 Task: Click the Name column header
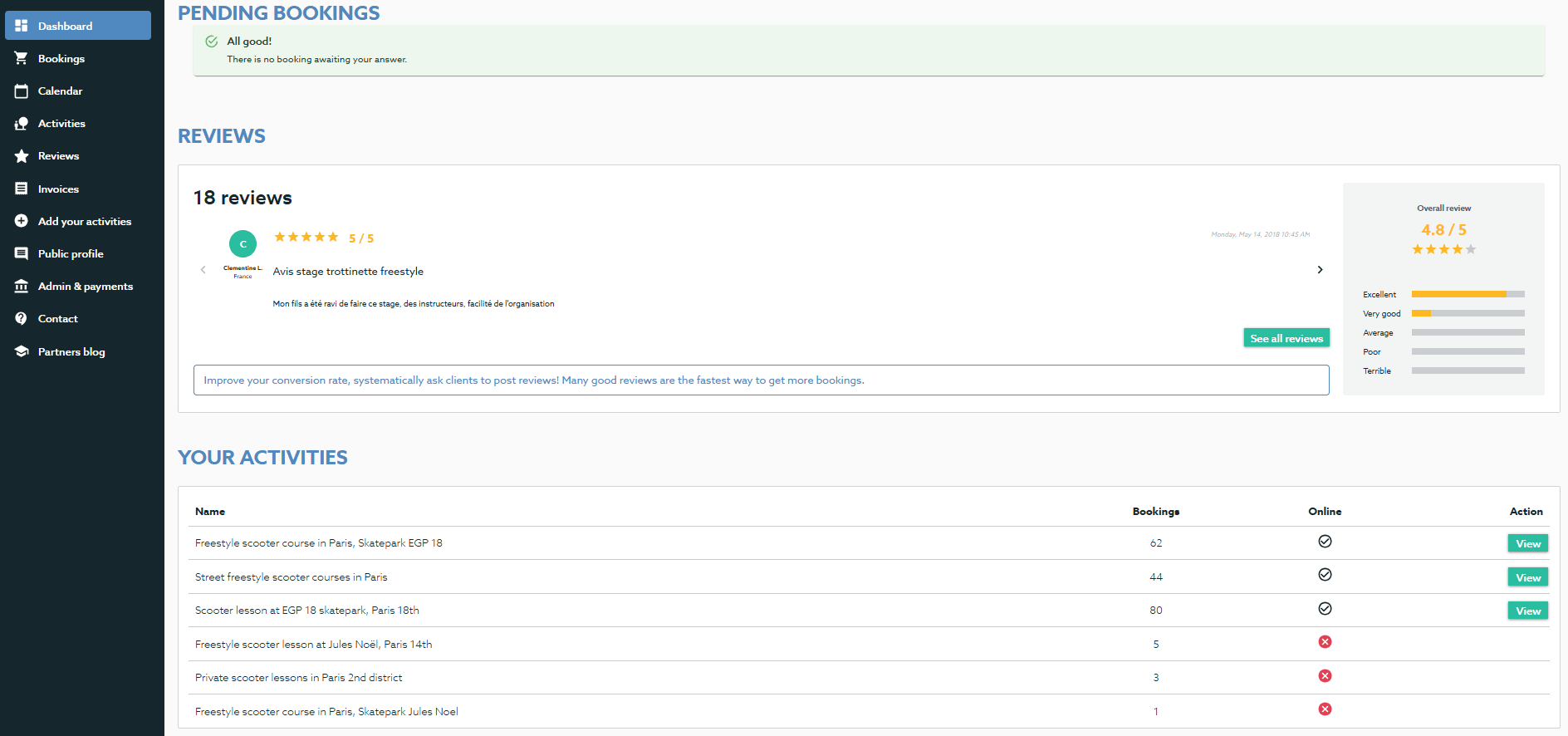pyautogui.click(x=210, y=511)
